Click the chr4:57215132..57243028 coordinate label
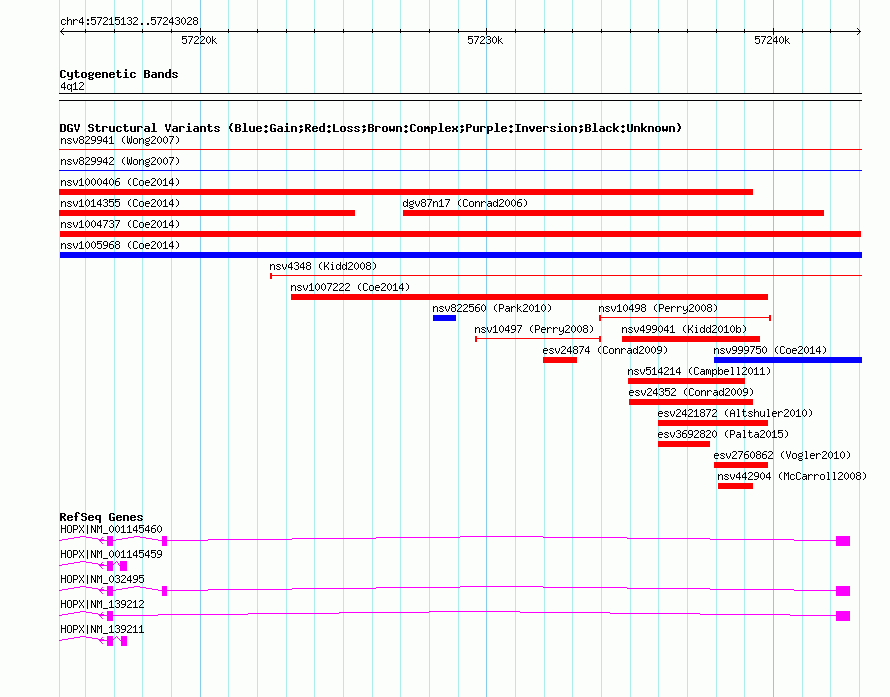Image resolution: width=890 pixels, height=697 pixels. 129,21
